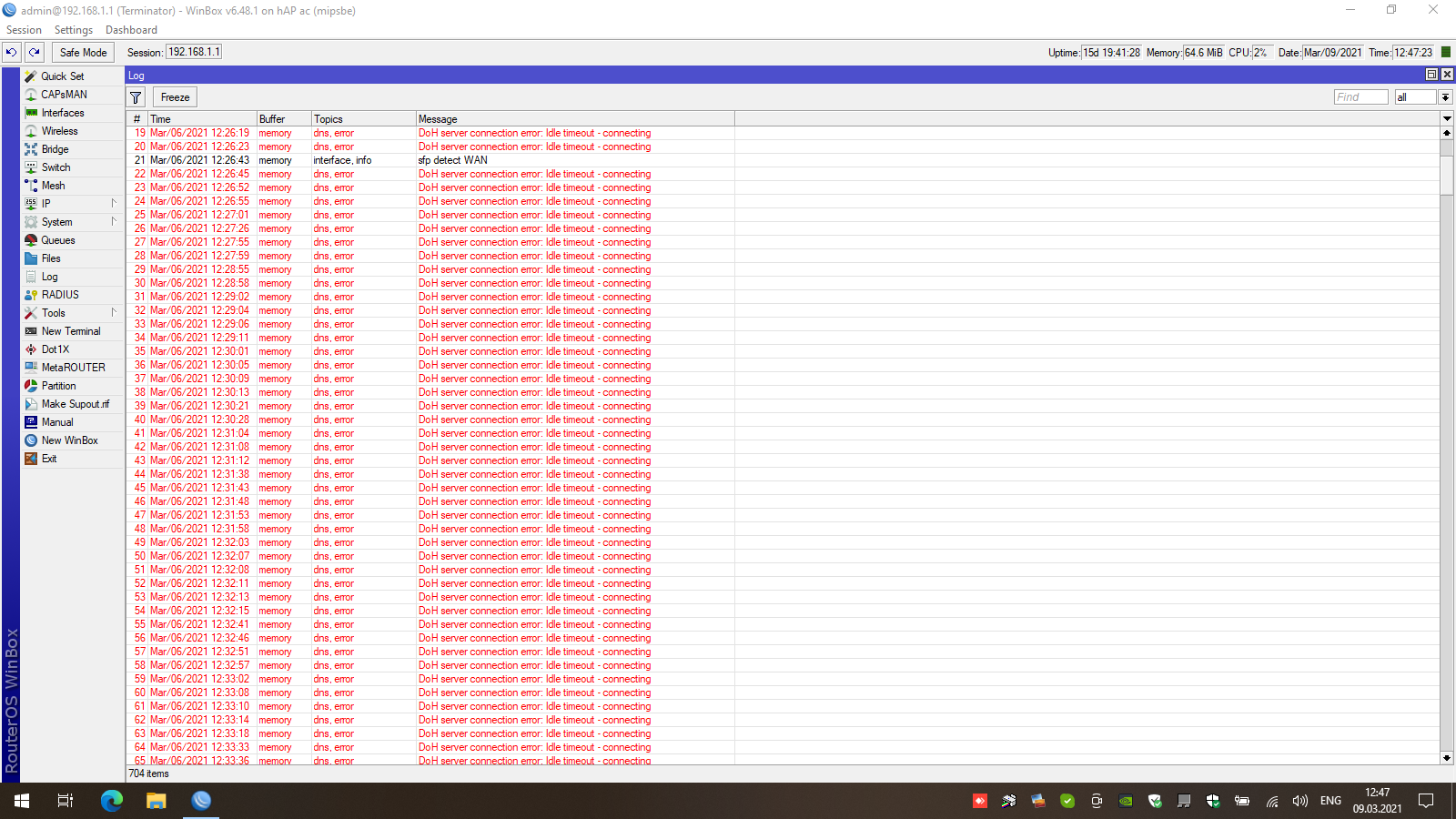
Task: Open the column selector dropdown arrow
Action: pos(1447,119)
